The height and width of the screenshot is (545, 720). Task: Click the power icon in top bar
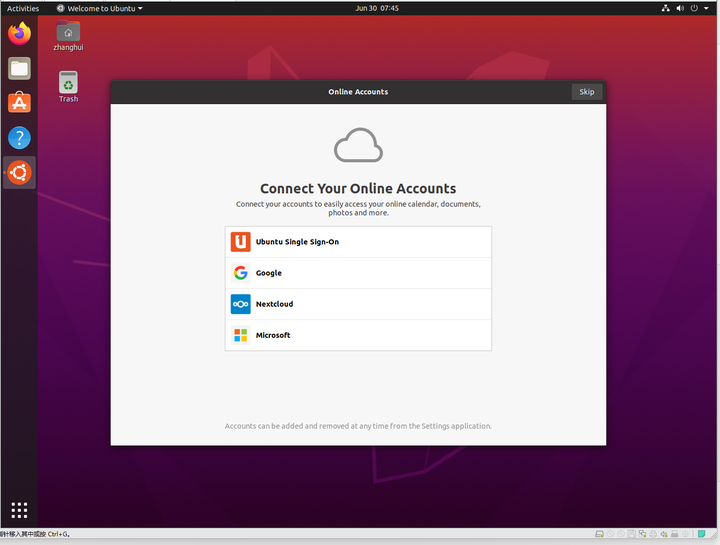(x=694, y=8)
